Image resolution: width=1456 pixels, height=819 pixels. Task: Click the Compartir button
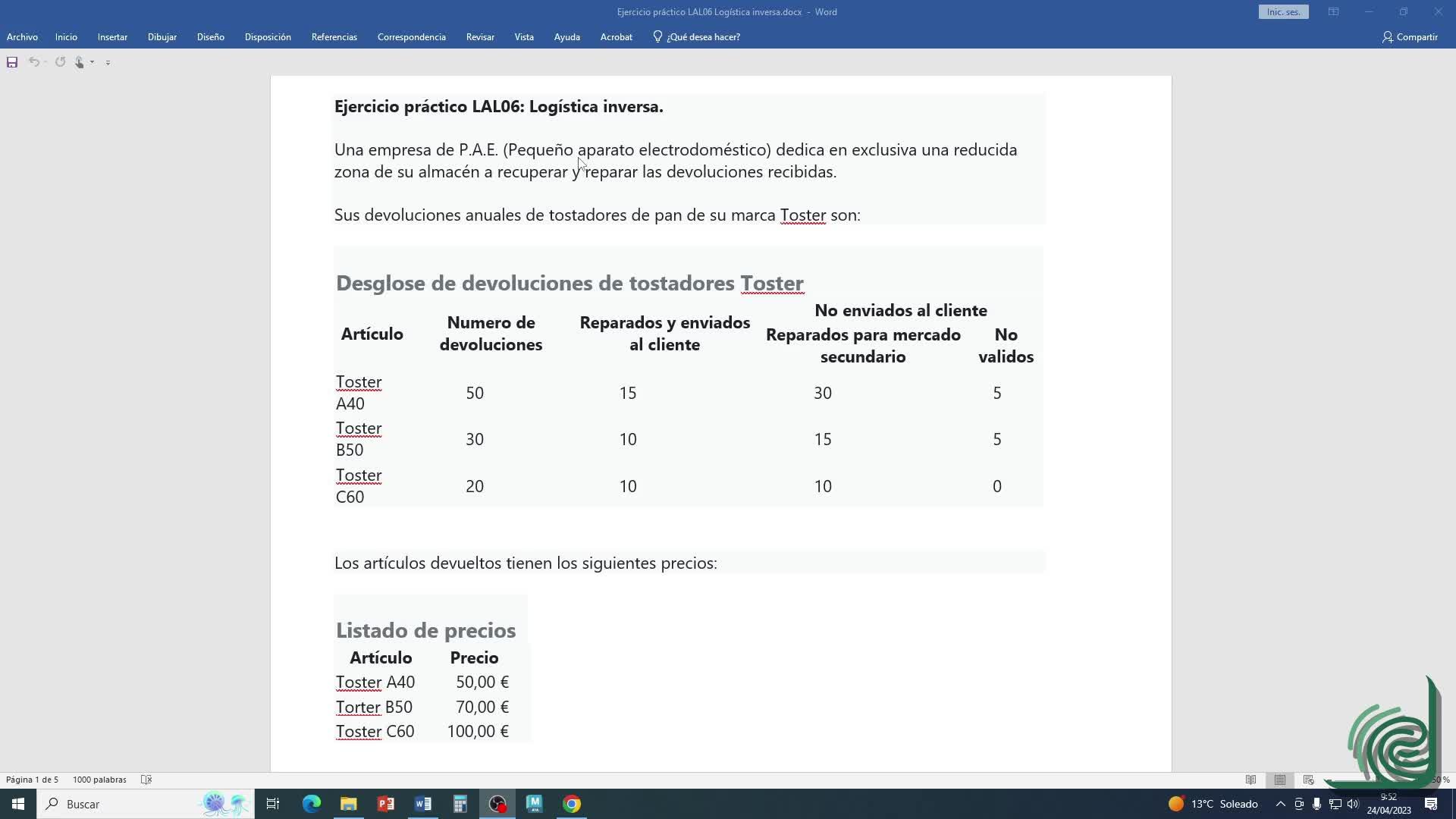1410,36
